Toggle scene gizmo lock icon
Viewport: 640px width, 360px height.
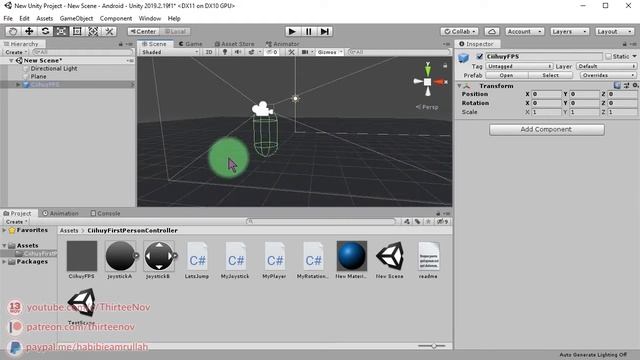tap(445, 65)
